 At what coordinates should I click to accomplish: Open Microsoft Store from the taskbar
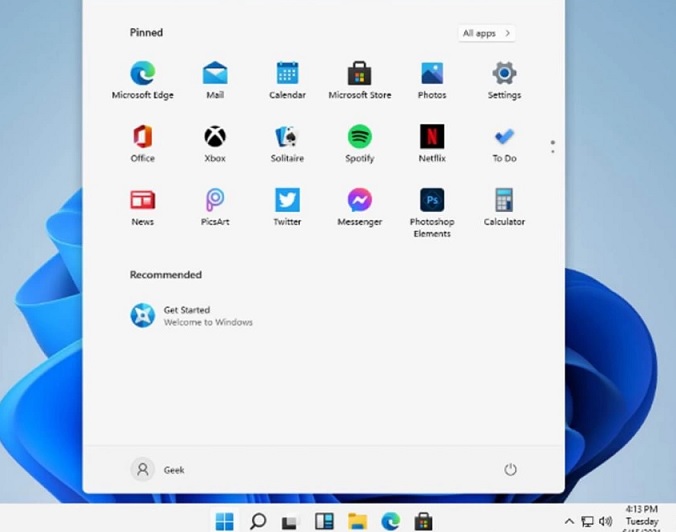(x=423, y=521)
